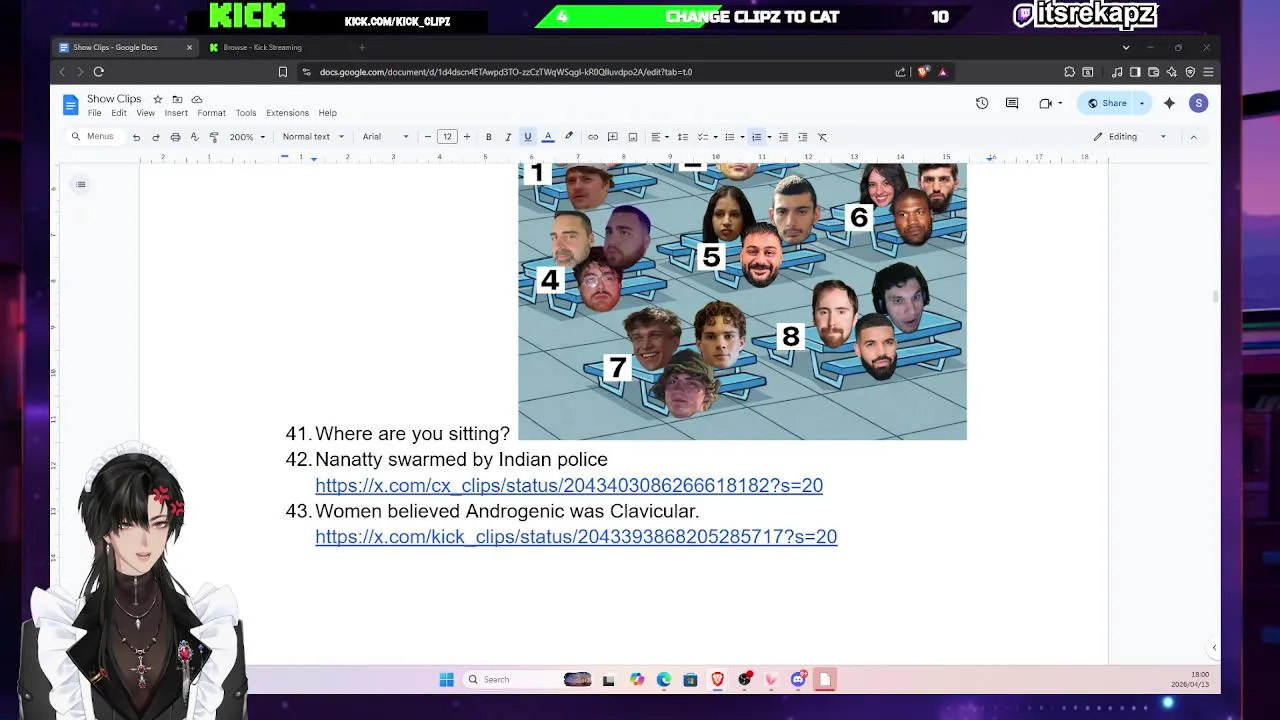The width and height of the screenshot is (1280, 720).
Task: Increase indent of the list
Action: click(802, 137)
